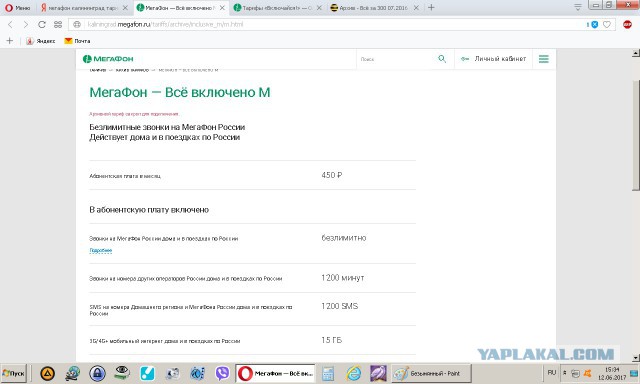Go forward with the browser arrow
The image size is (640, 384).
coord(26,24)
